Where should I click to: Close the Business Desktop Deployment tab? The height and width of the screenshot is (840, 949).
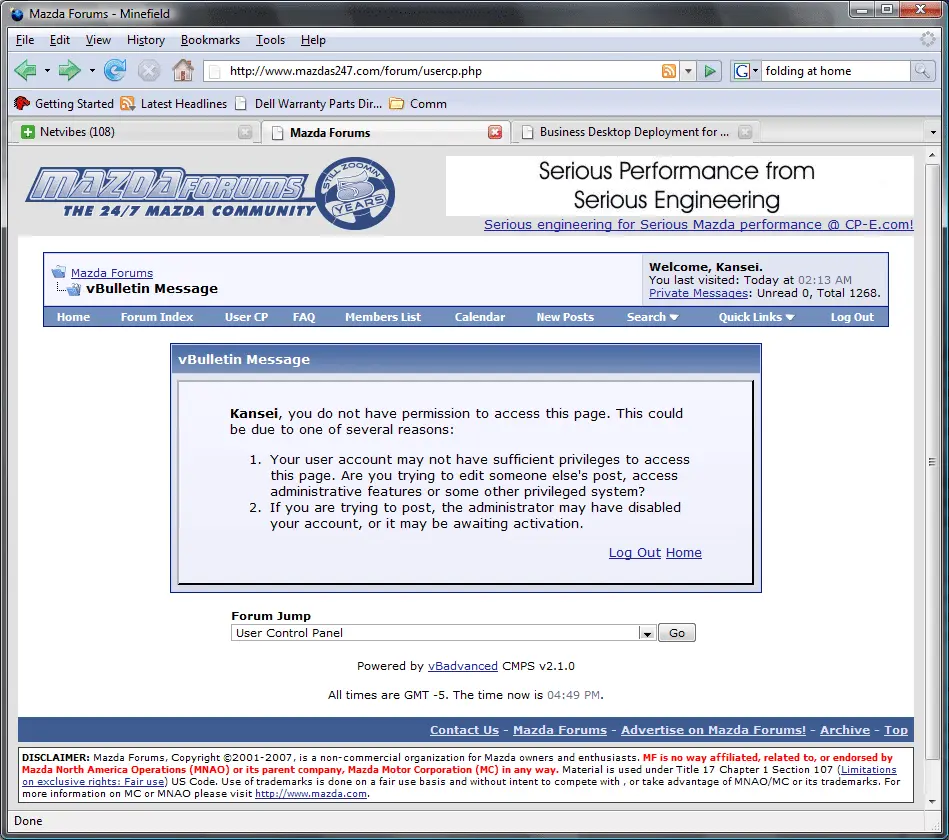point(745,132)
